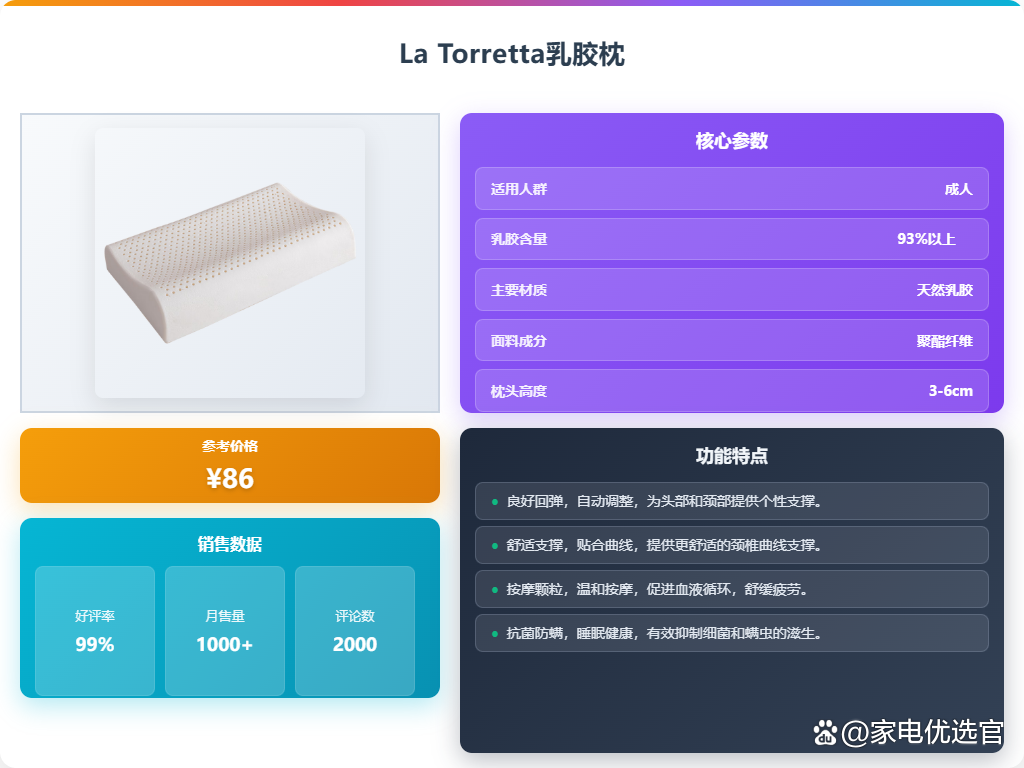The height and width of the screenshot is (768, 1024).
Task: Select the 聚酯纤维 value
Action: click(x=944, y=341)
